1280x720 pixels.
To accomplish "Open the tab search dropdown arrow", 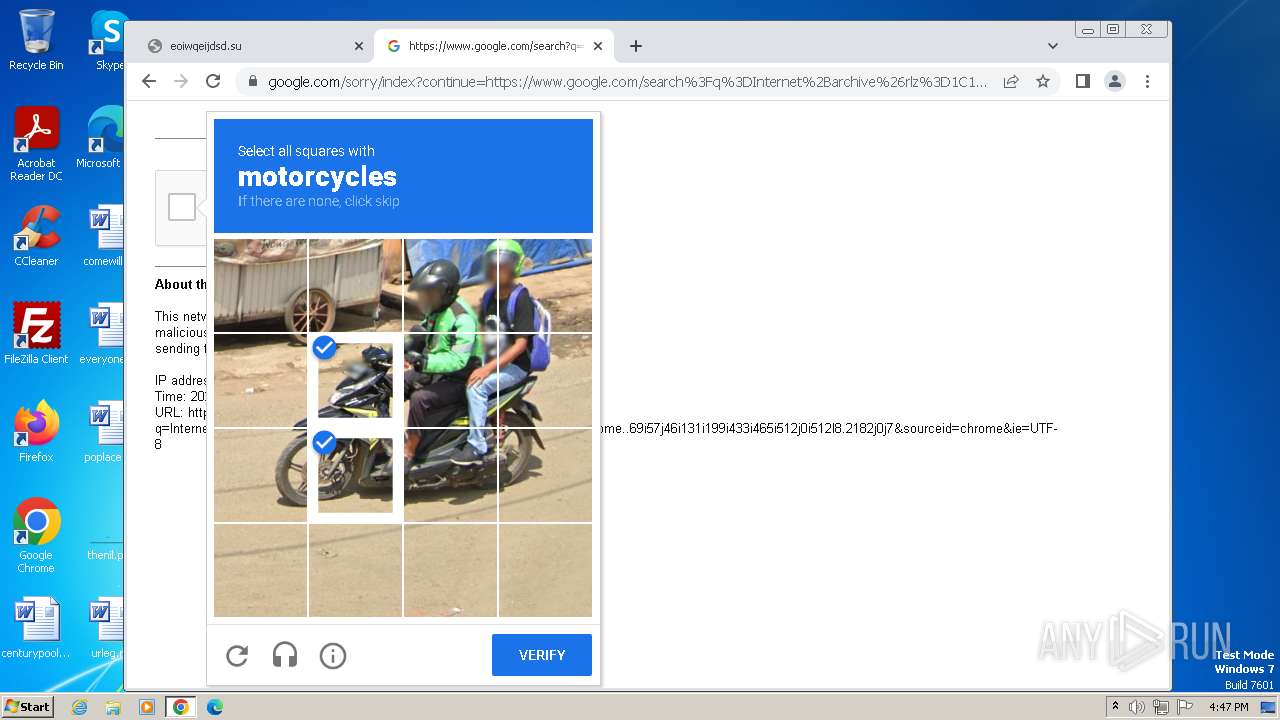I will tap(1053, 46).
